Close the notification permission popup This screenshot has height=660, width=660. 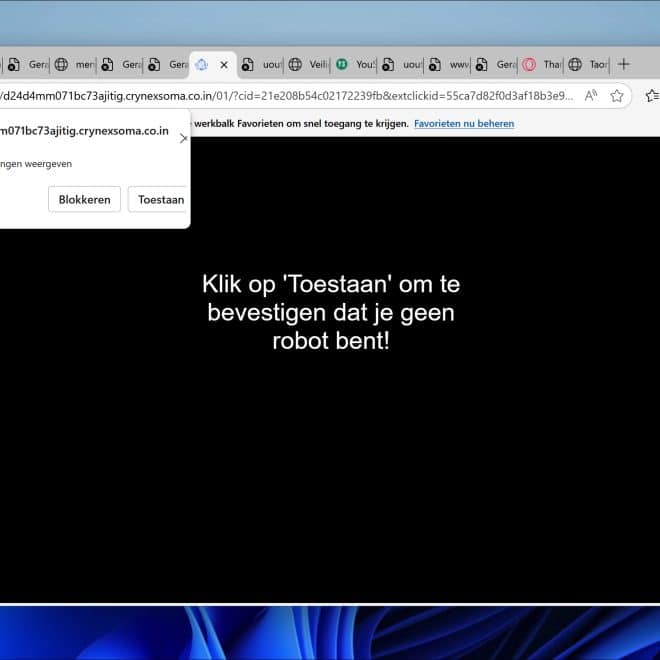coord(183,138)
